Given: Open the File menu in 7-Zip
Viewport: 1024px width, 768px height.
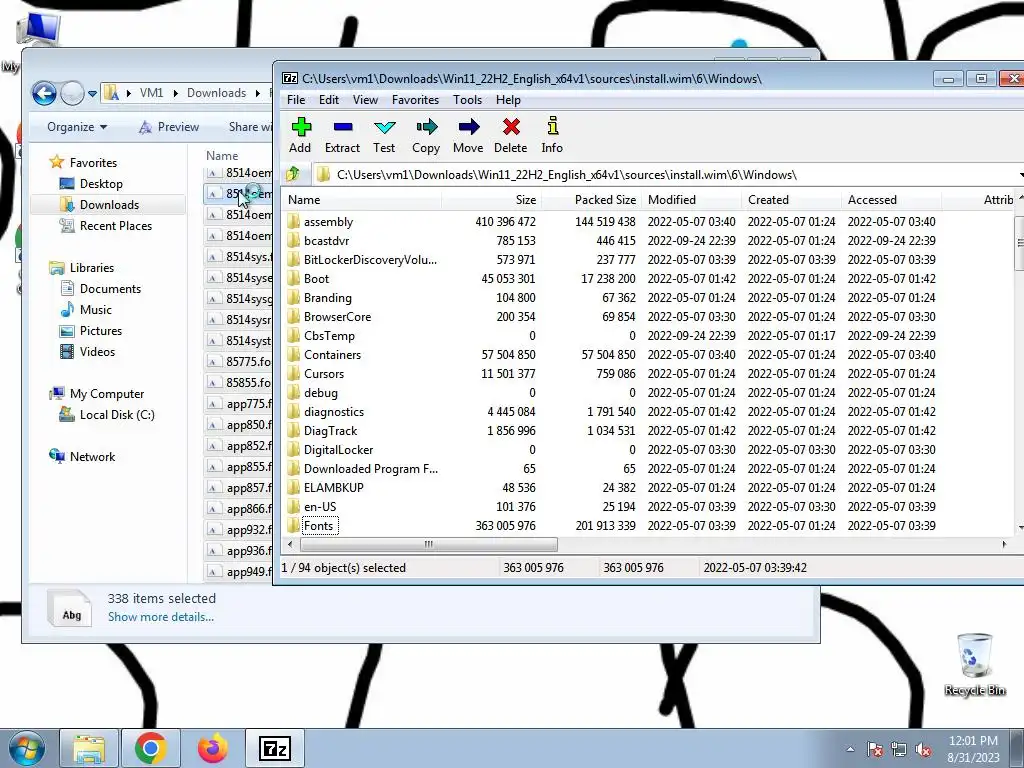Looking at the screenshot, I should 296,100.
